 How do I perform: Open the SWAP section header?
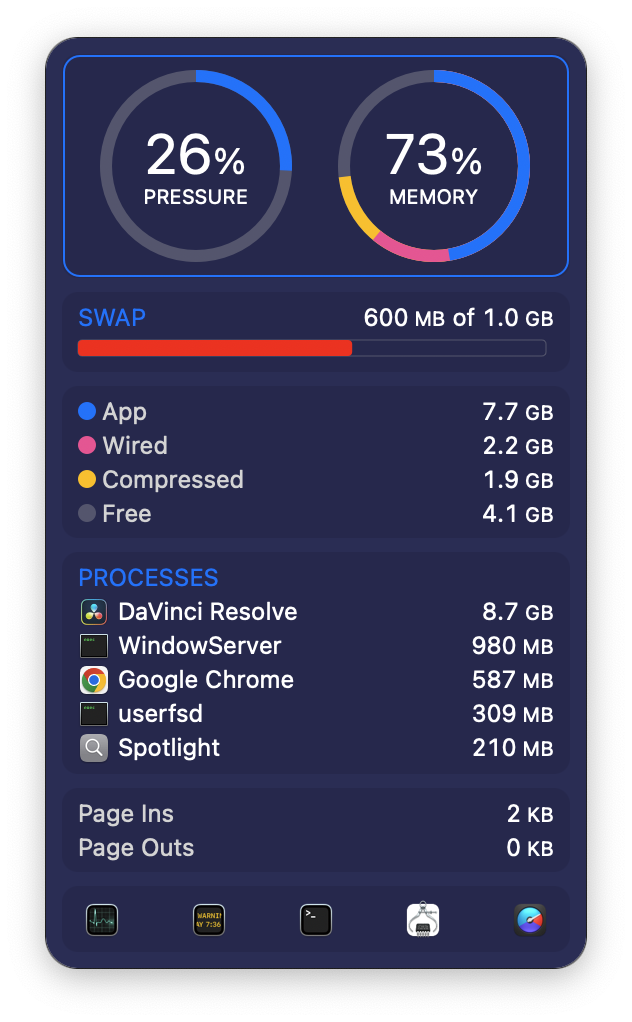pos(112,317)
